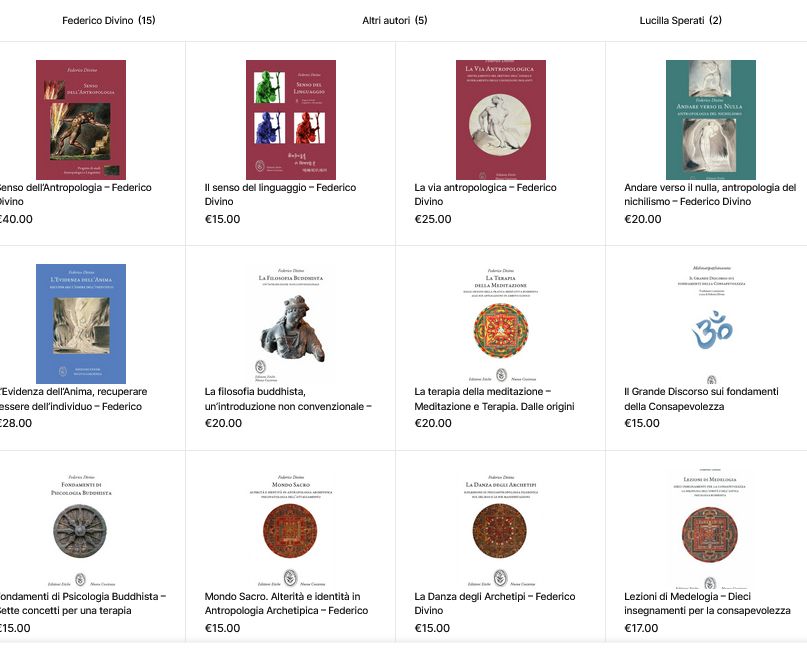The height and width of the screenshot is (663, 807).
Task: Open the Il senso del linguaggio cover image
Action: pos(291,120)
